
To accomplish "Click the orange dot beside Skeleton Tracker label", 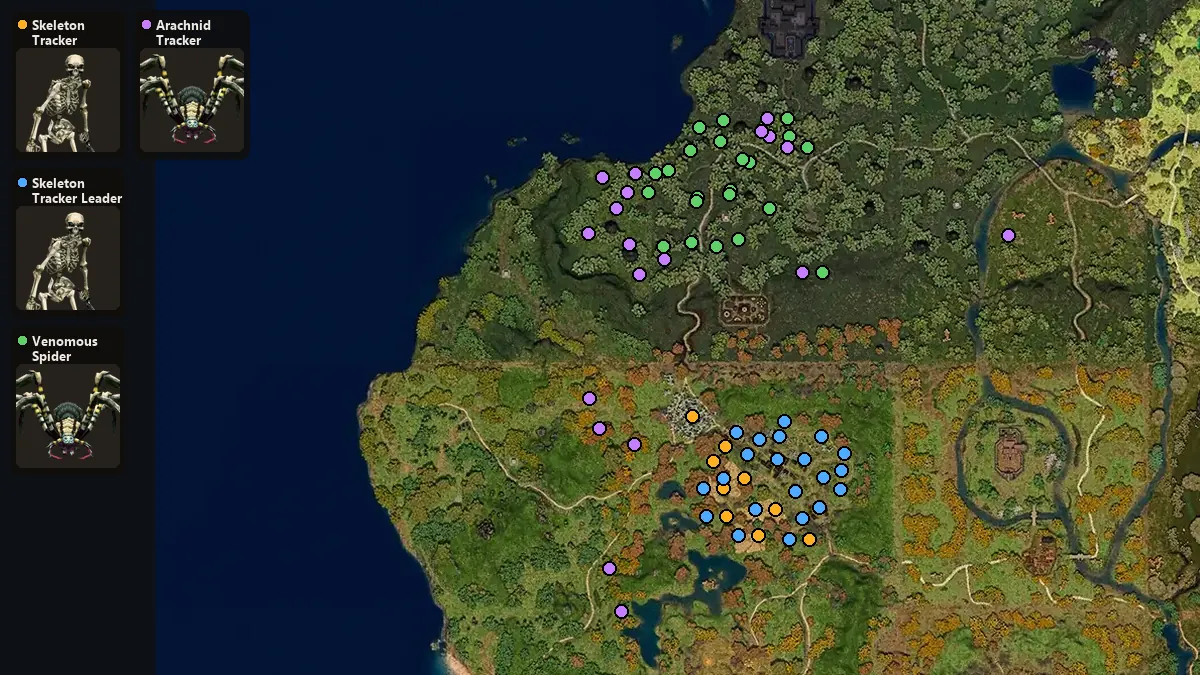I will point(23,24).
